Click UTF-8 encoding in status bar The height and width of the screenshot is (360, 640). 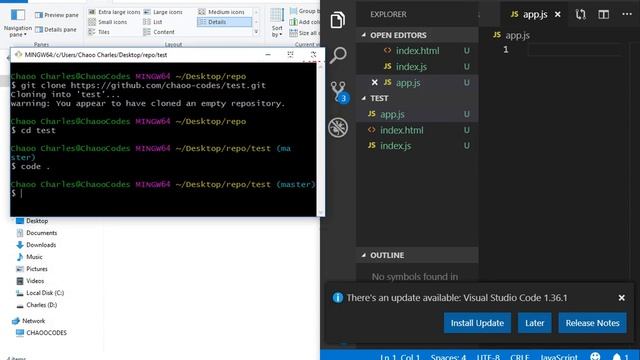(x=488, y=357)
